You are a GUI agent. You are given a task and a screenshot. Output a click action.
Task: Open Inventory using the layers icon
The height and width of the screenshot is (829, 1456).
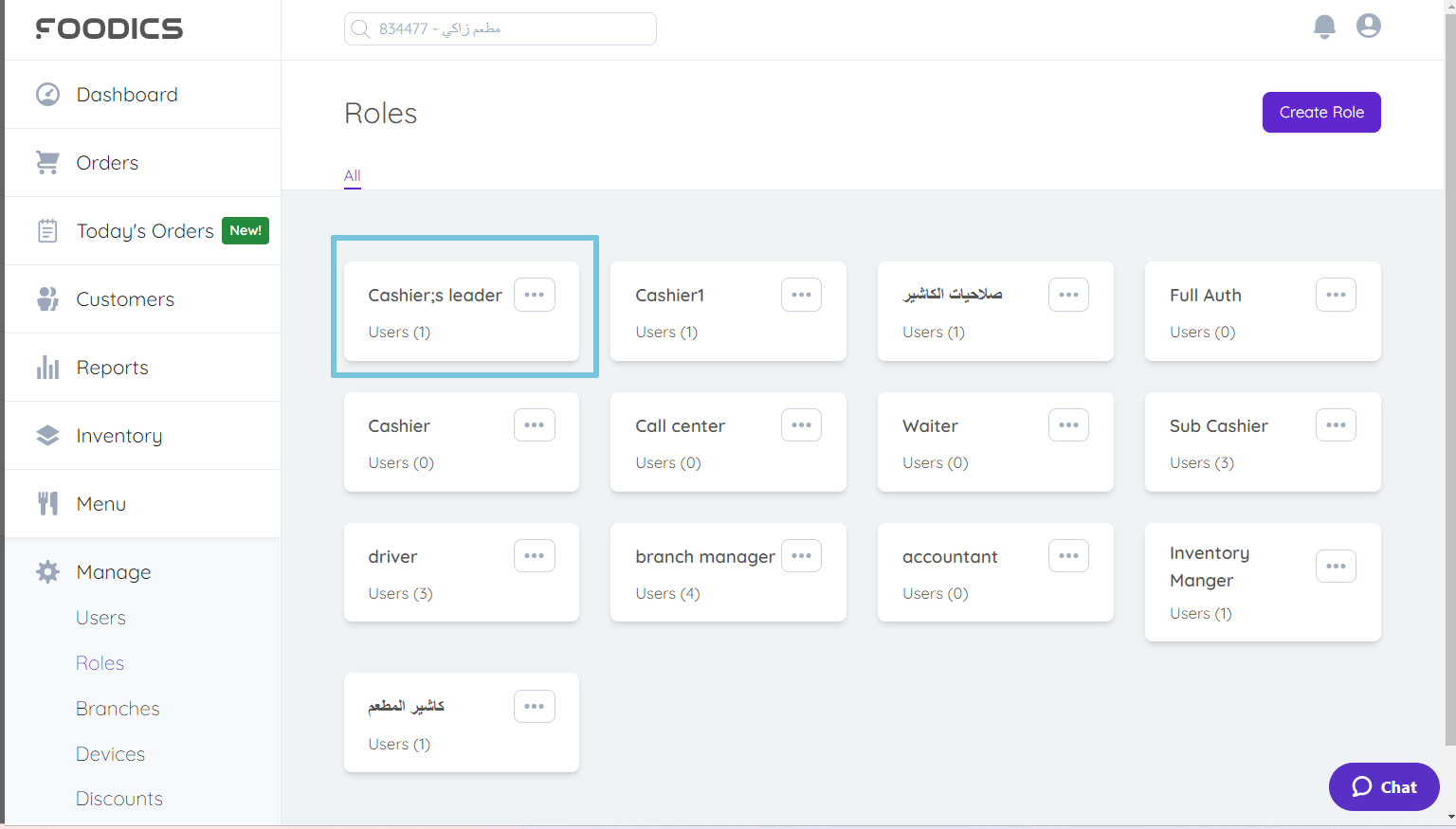coord(47,435)
